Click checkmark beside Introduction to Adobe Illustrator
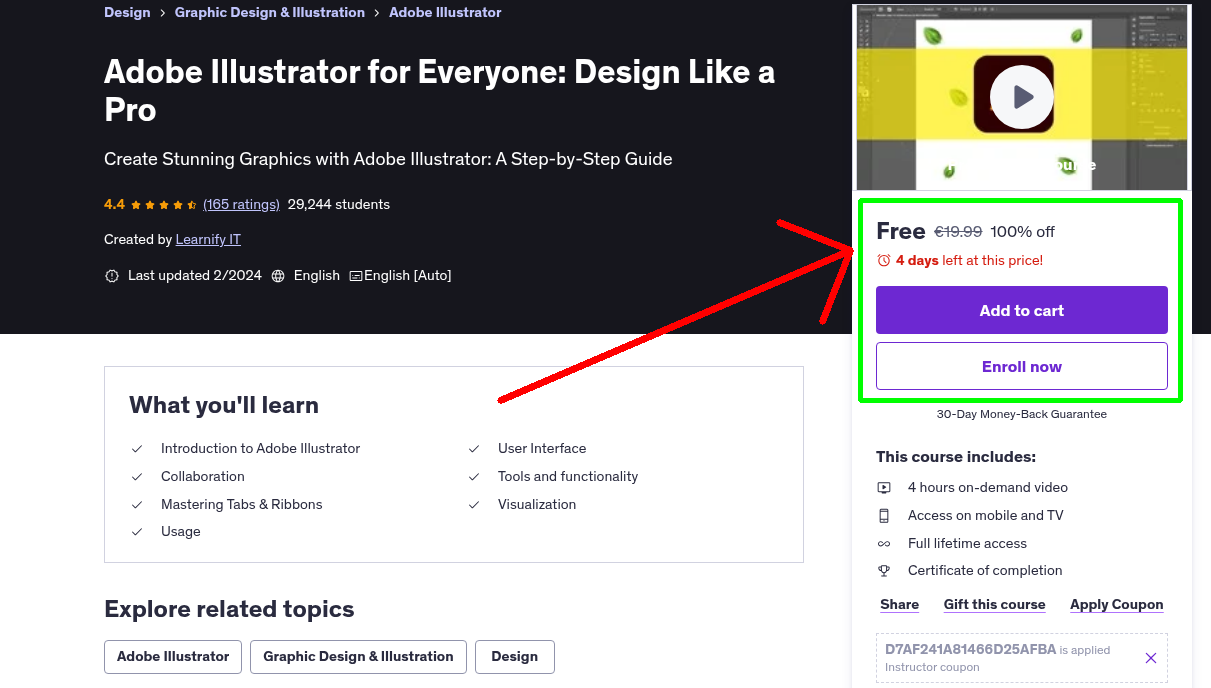This screenshot has width=1211, height=688. 137,449
